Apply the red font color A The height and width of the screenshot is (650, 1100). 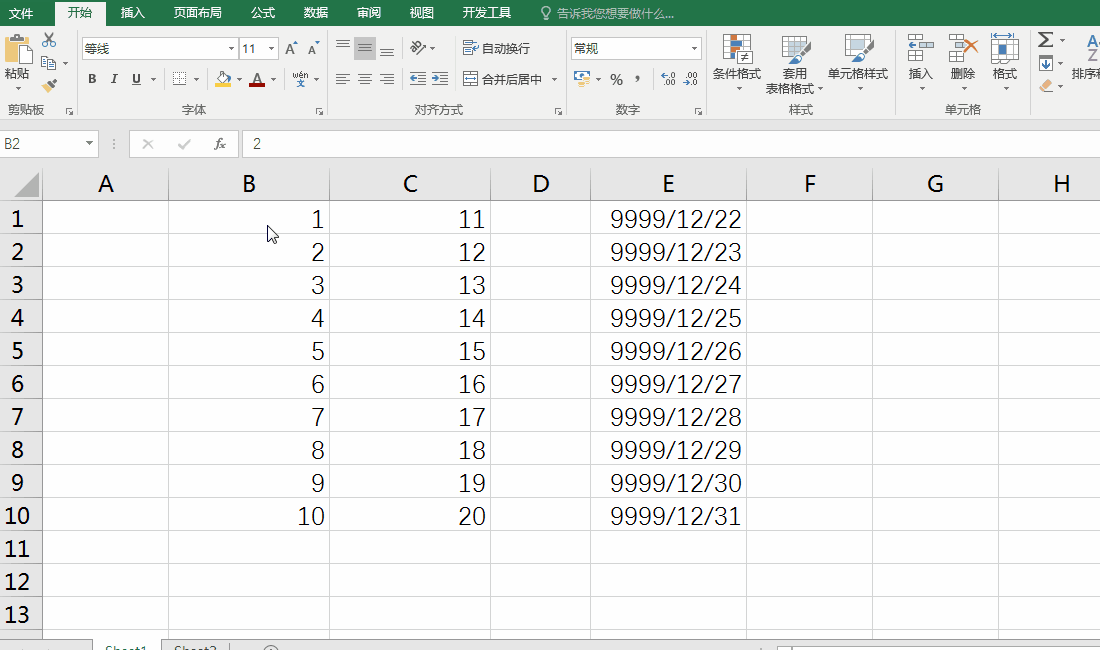pos(257,79)
